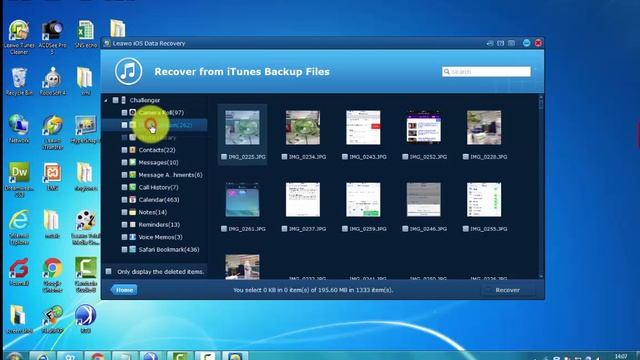Collapse the Challenger backup tree node

[x=106, y=100]
